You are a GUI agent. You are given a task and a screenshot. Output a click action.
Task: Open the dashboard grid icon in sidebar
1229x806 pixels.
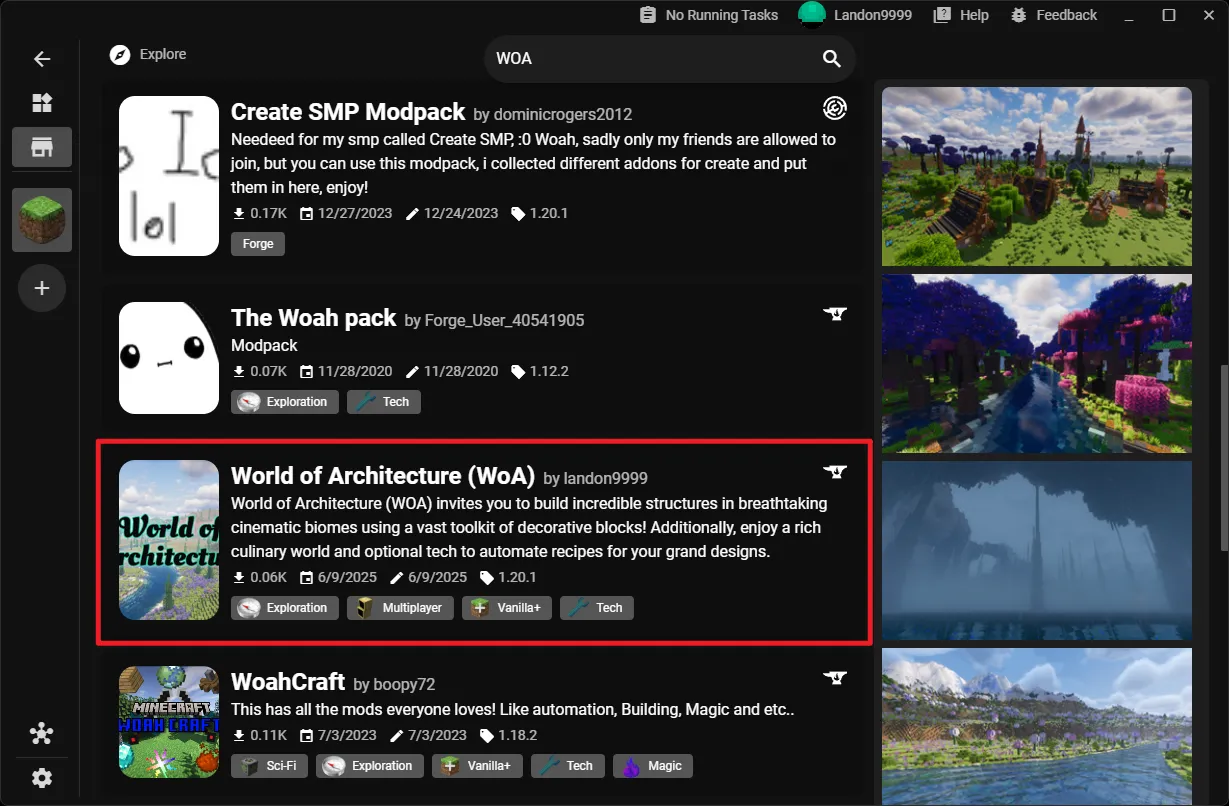tap(42, 103)
